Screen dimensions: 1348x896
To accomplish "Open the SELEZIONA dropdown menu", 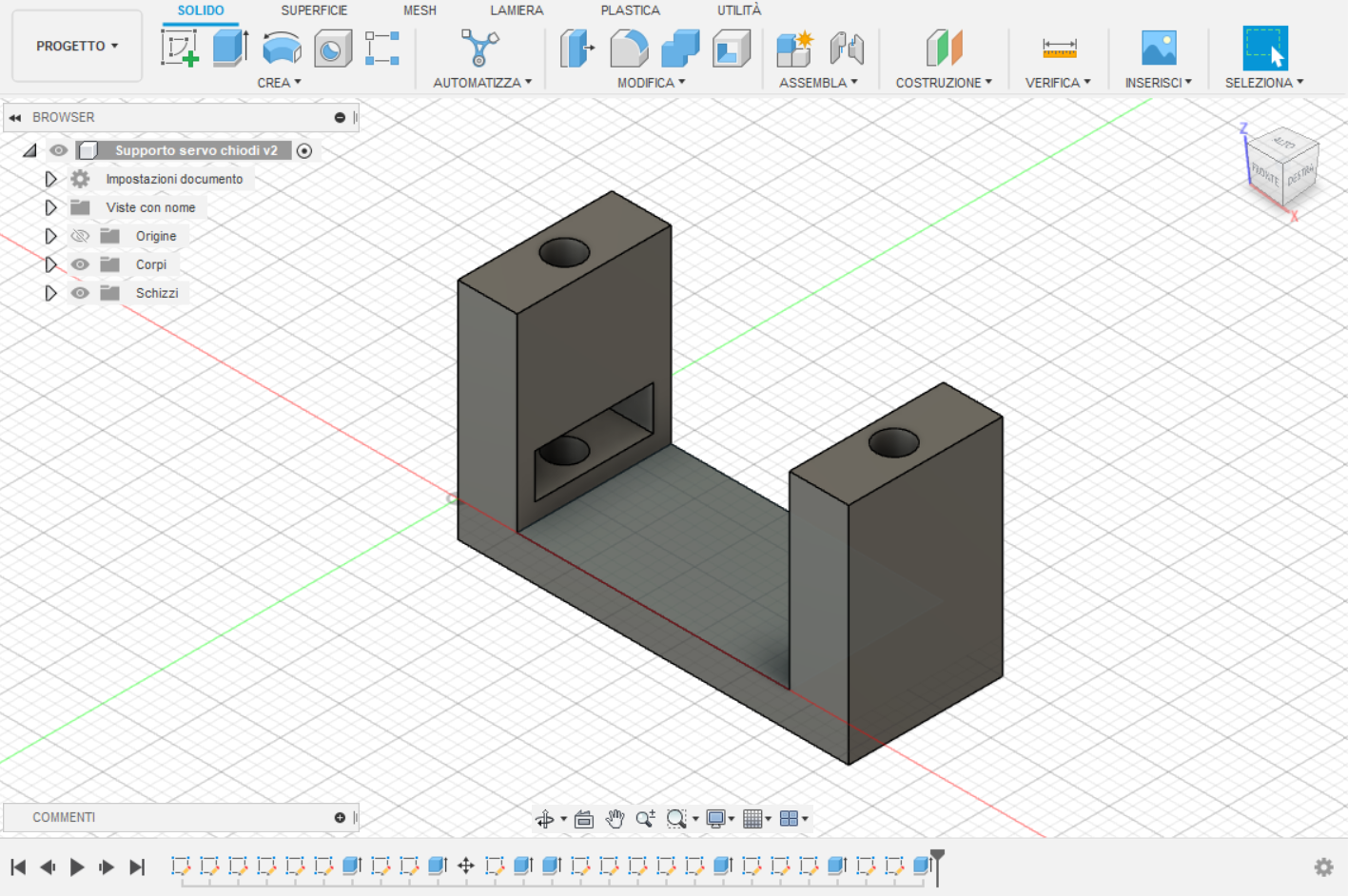I will [x=1264, y=83].
